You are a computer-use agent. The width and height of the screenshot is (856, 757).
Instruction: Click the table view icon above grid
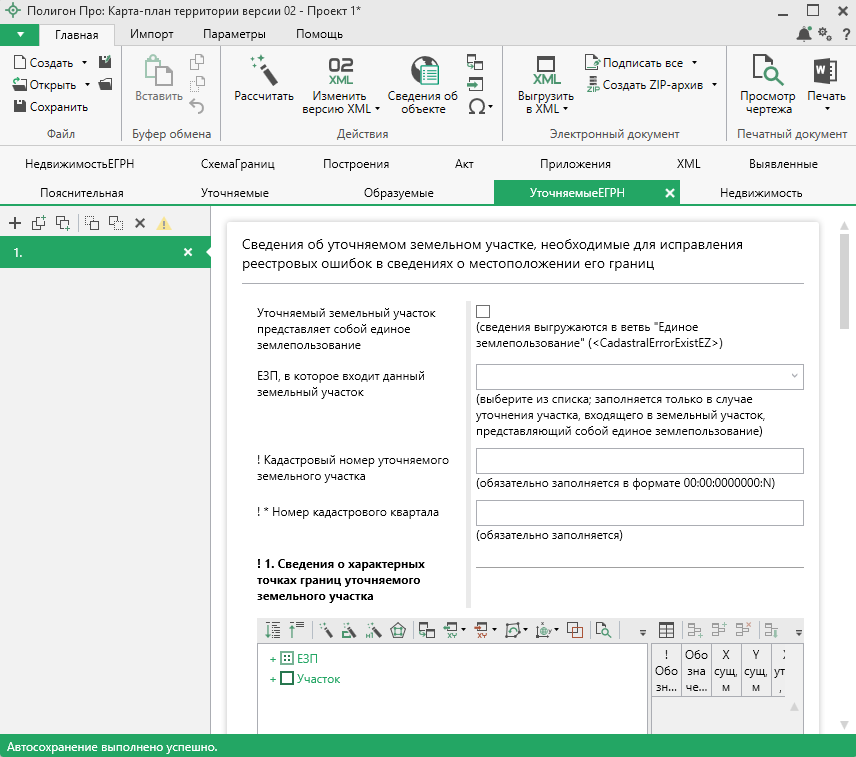666,630
